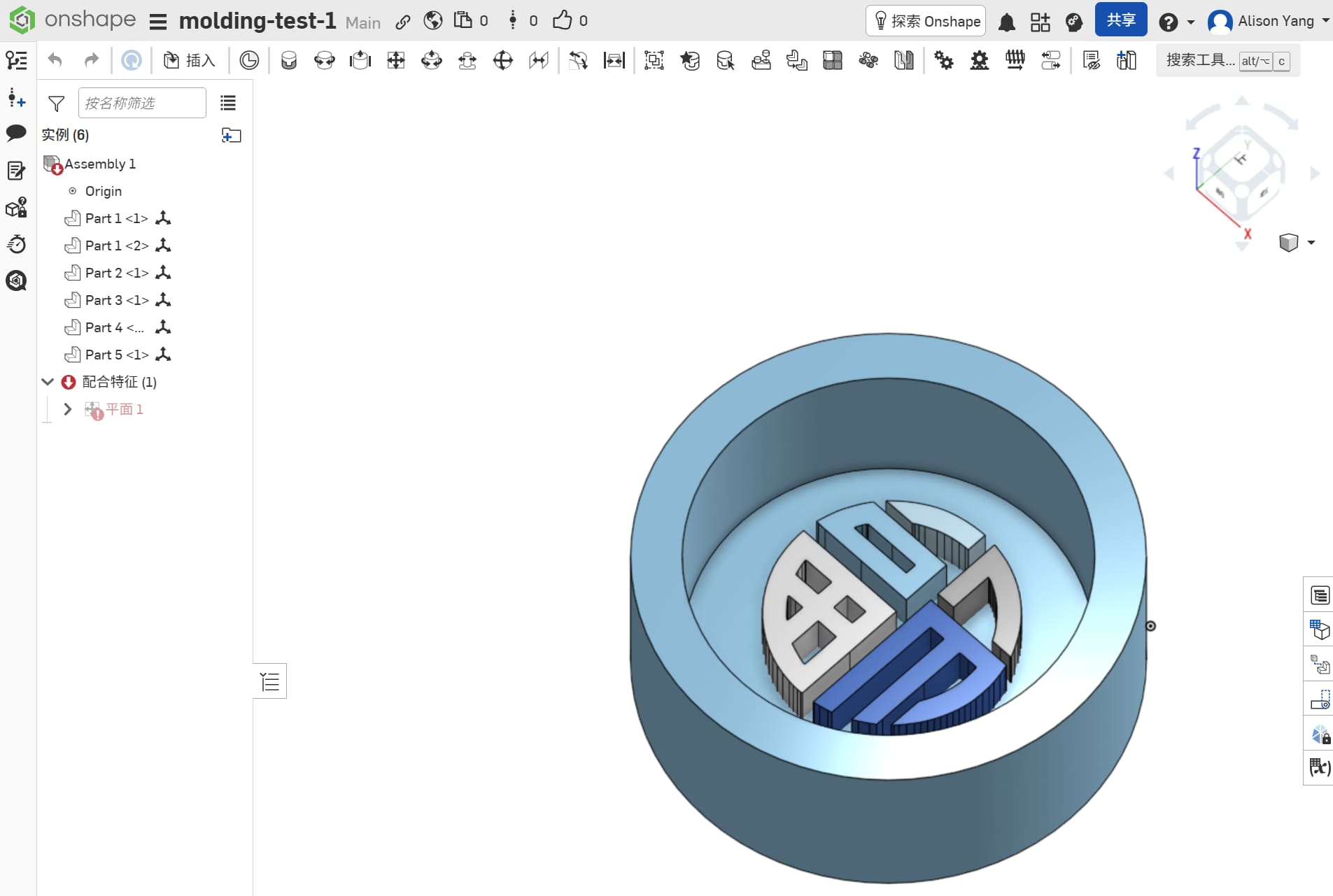Select the Tangent mate tool

click(578, 60)
